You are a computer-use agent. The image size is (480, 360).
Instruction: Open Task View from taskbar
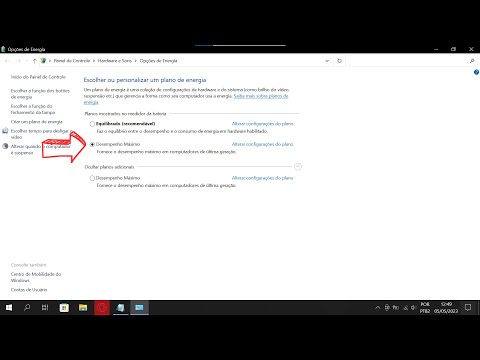tap(45, 307)
